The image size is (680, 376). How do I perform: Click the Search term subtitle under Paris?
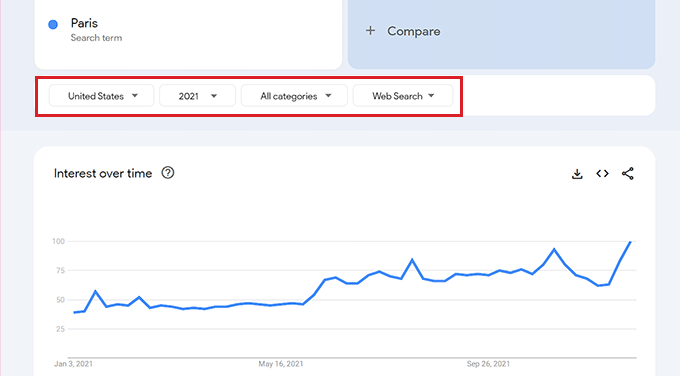point(96,38)
